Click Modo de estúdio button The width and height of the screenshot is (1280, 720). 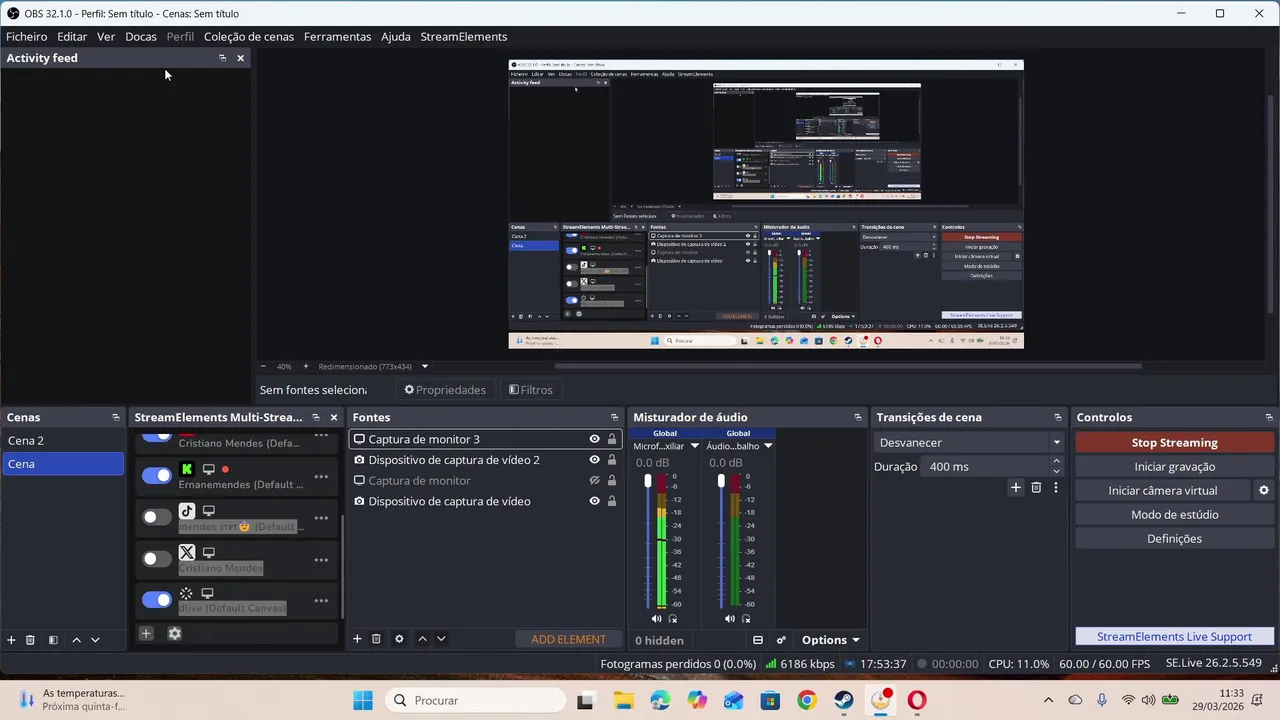(x=1175, y=514)
